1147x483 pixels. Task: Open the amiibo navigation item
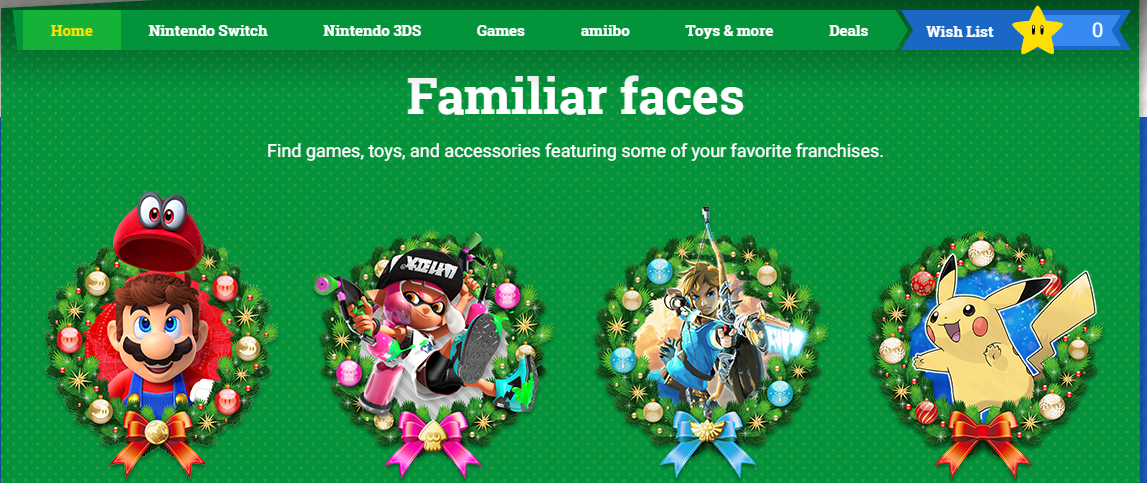[x=605, y=31]
